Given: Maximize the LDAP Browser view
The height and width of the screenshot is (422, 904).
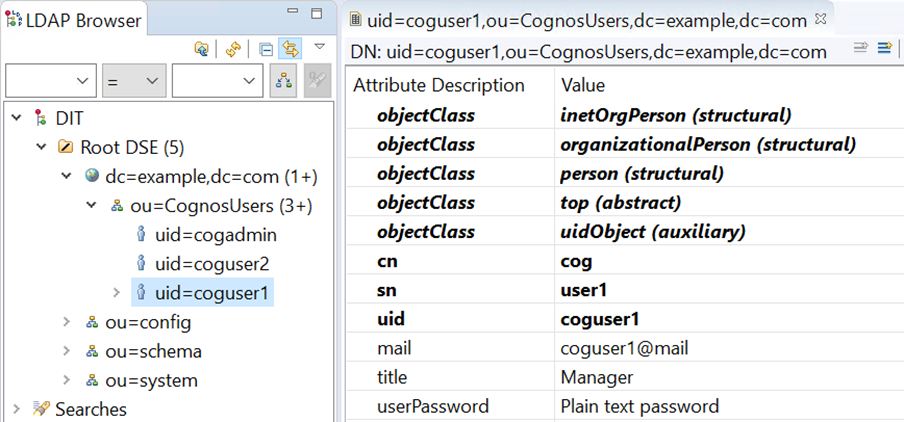Looking at the screenshot, I should (317, 13).
